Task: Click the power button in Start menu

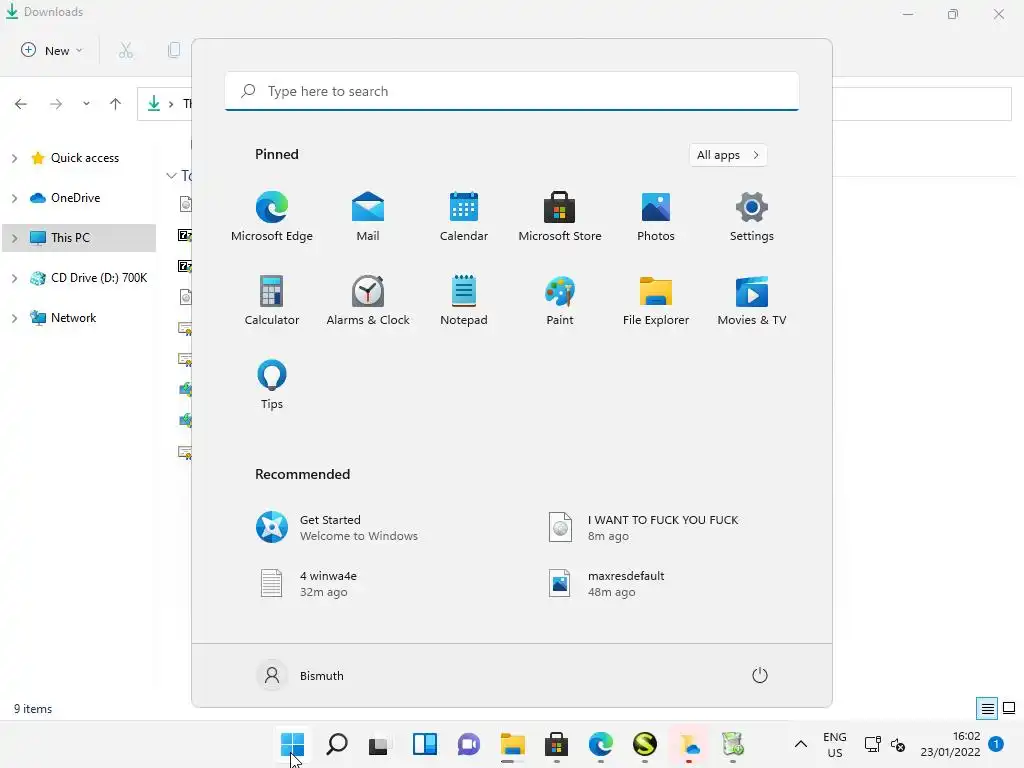Action: coord(760,675)
